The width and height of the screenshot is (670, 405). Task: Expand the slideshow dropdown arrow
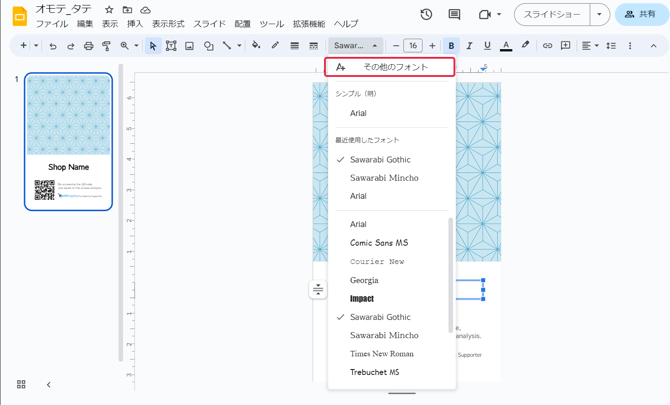point(599,15)
